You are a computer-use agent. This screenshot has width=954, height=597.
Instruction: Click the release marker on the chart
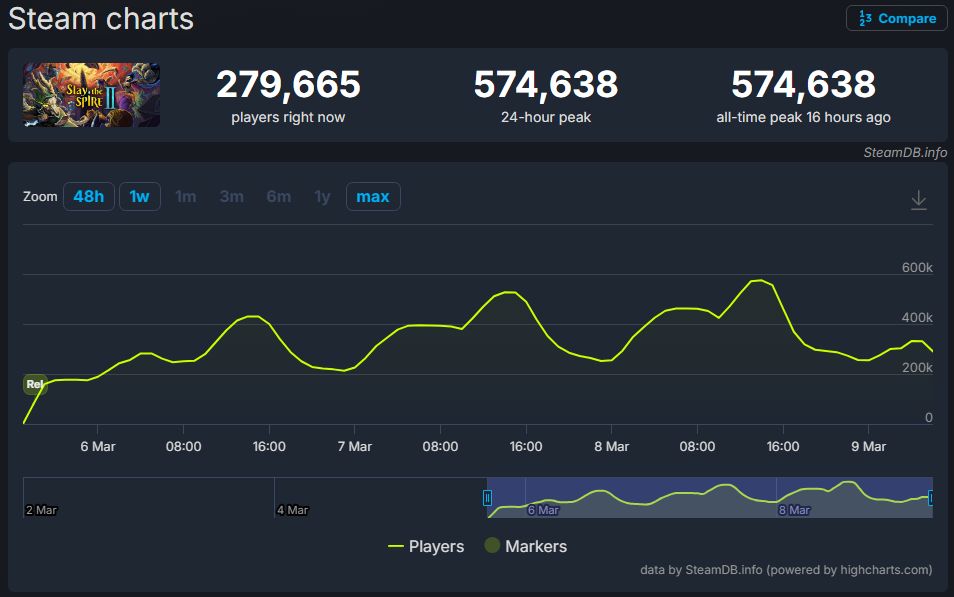point(35,384)
